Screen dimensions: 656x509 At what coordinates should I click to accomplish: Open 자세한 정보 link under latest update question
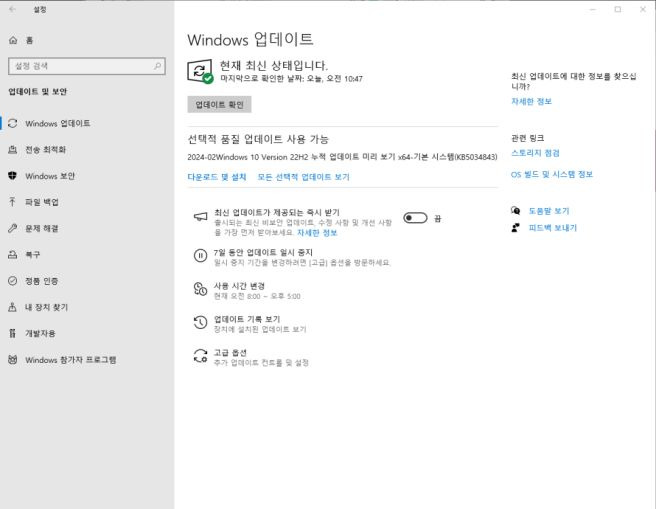coord(531,101)
